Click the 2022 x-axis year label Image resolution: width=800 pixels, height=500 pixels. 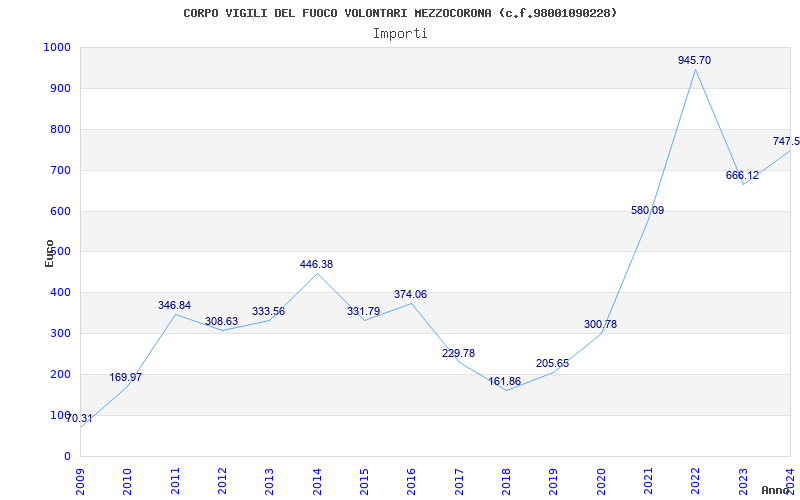(696, 482)
